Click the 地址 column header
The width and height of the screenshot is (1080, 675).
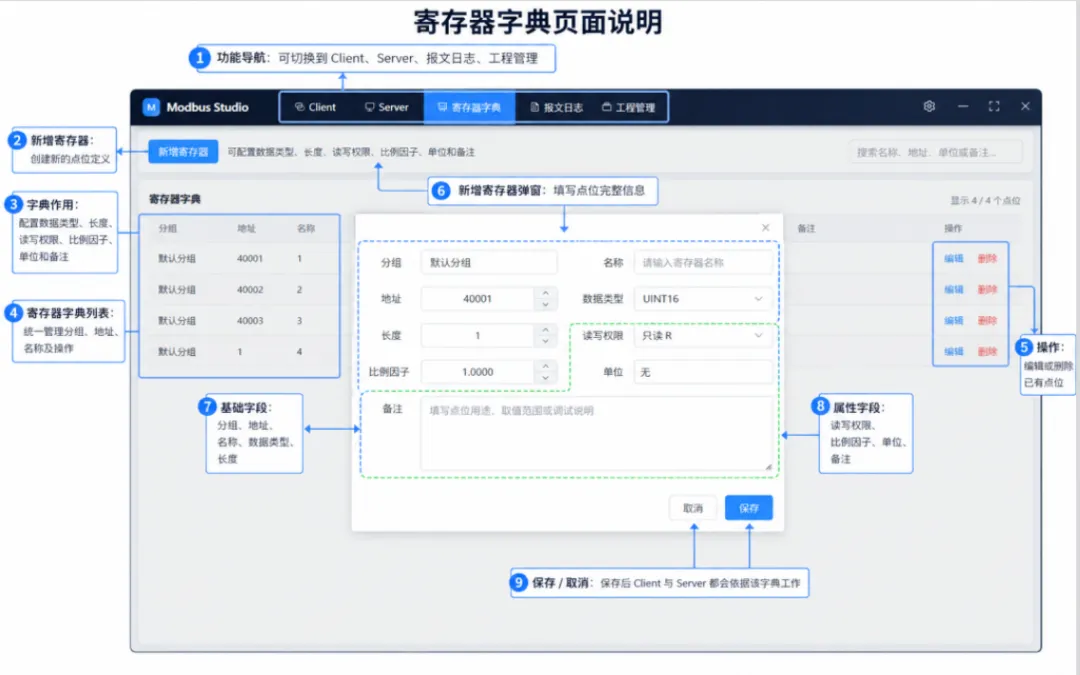246,228
